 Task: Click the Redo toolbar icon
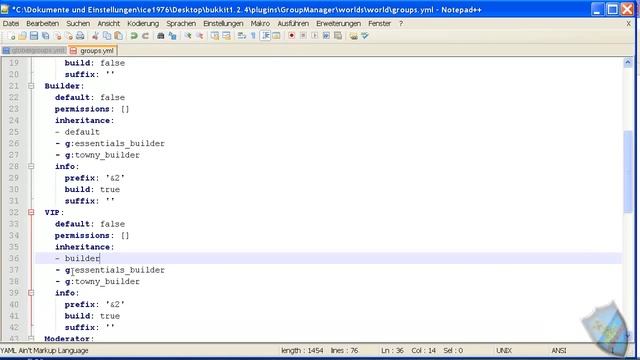pyautogui.click(x=145, y=36)
